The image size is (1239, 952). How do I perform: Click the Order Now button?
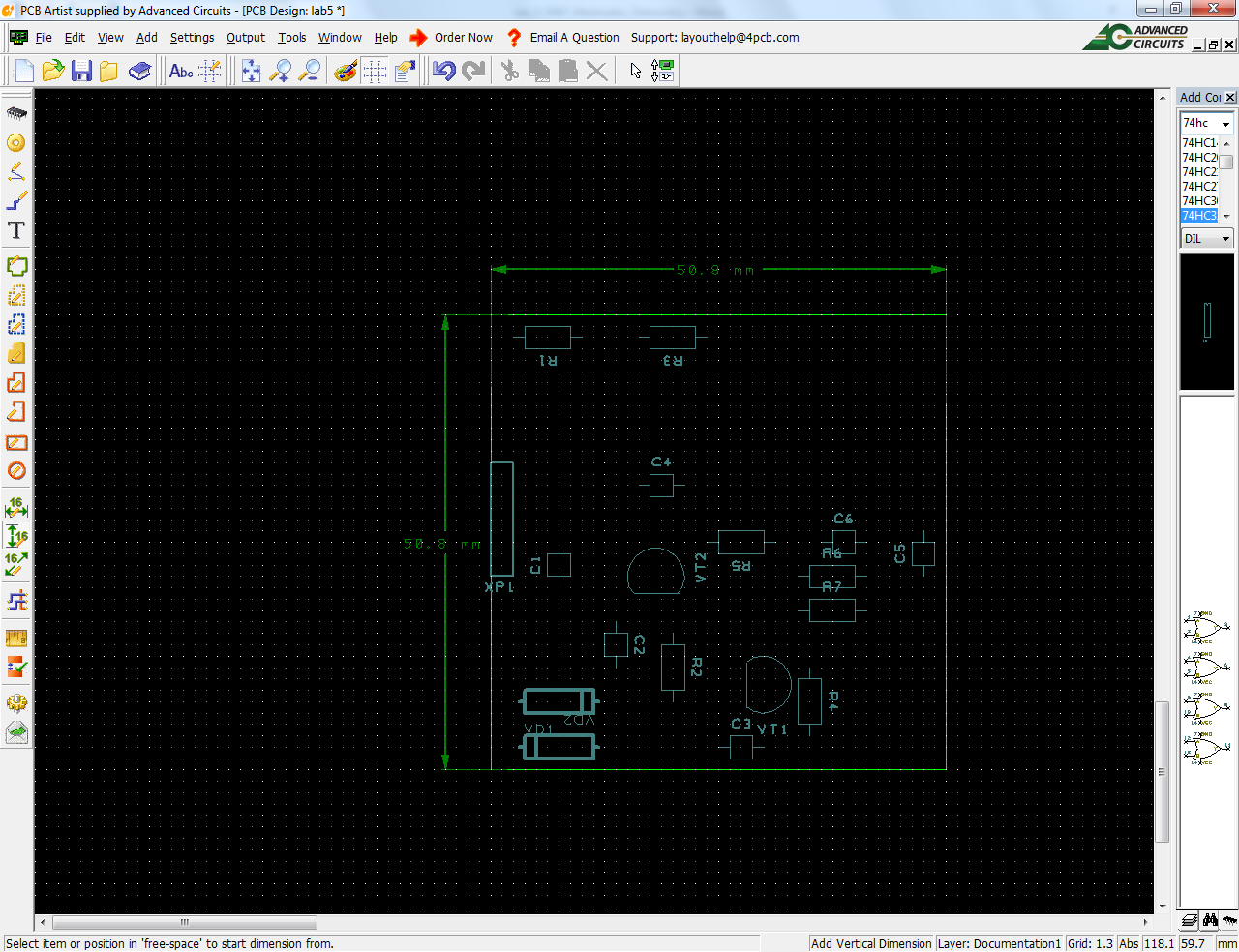click(452, 38)
